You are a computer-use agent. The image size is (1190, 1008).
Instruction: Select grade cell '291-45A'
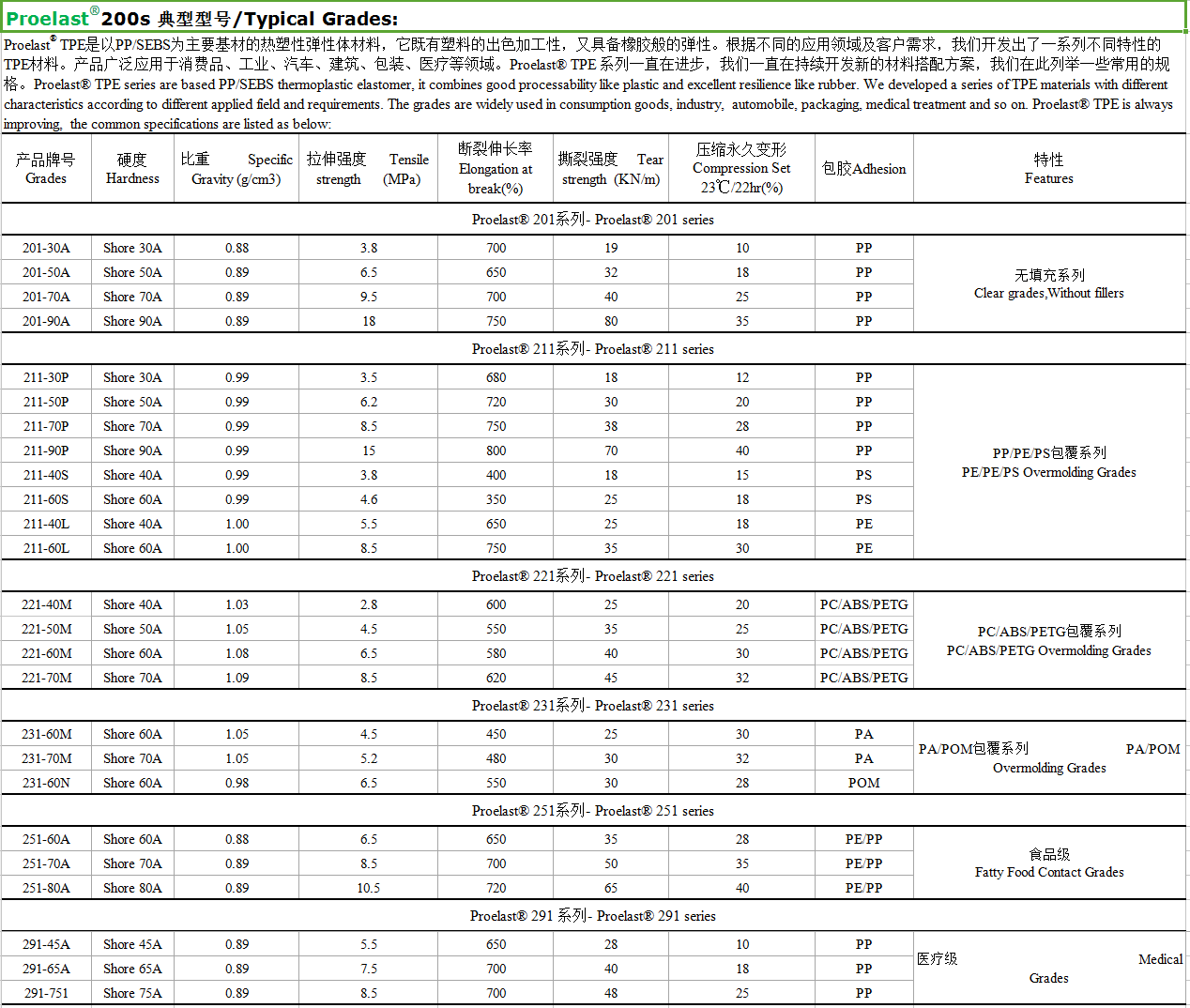pos(46,944)
